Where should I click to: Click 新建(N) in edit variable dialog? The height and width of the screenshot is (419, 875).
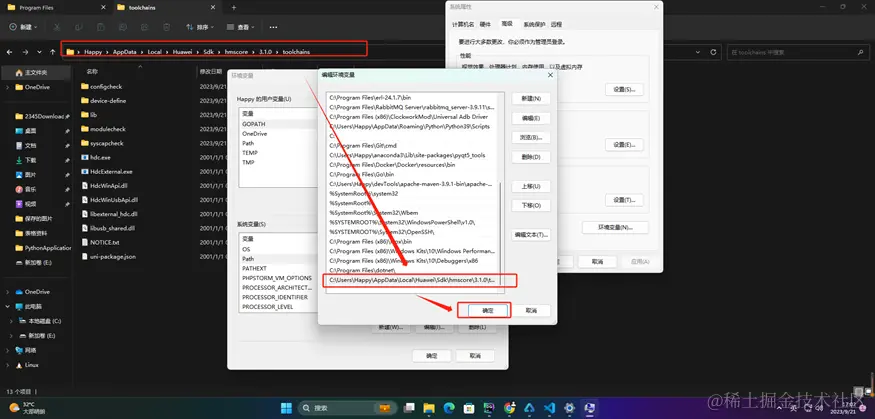pos(531,99)
